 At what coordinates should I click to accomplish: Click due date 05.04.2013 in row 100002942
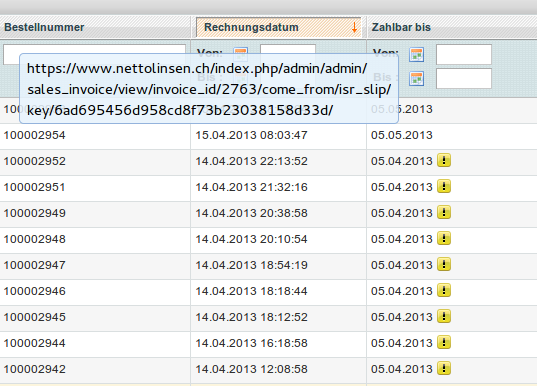pos(402,370)
